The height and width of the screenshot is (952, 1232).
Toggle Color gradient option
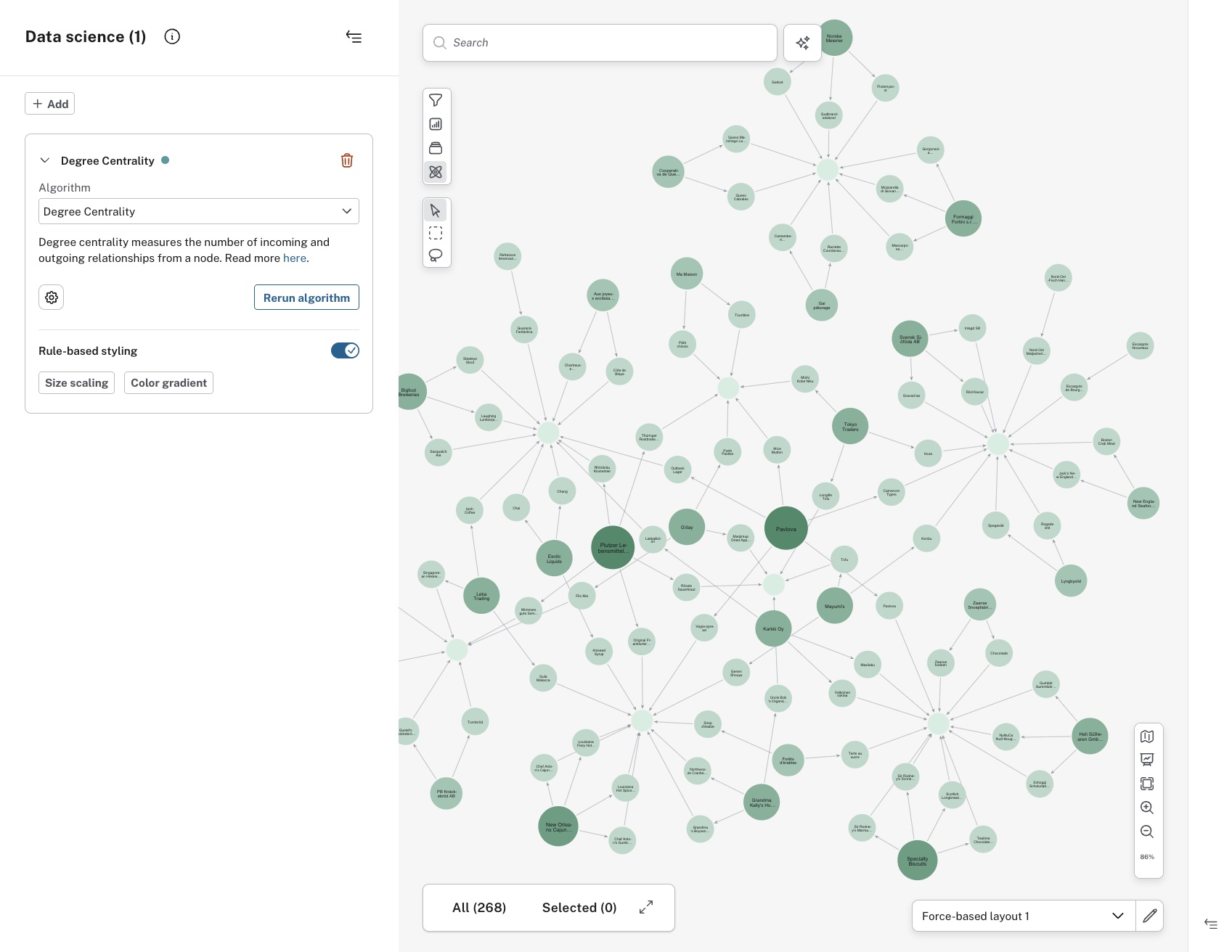168,383
